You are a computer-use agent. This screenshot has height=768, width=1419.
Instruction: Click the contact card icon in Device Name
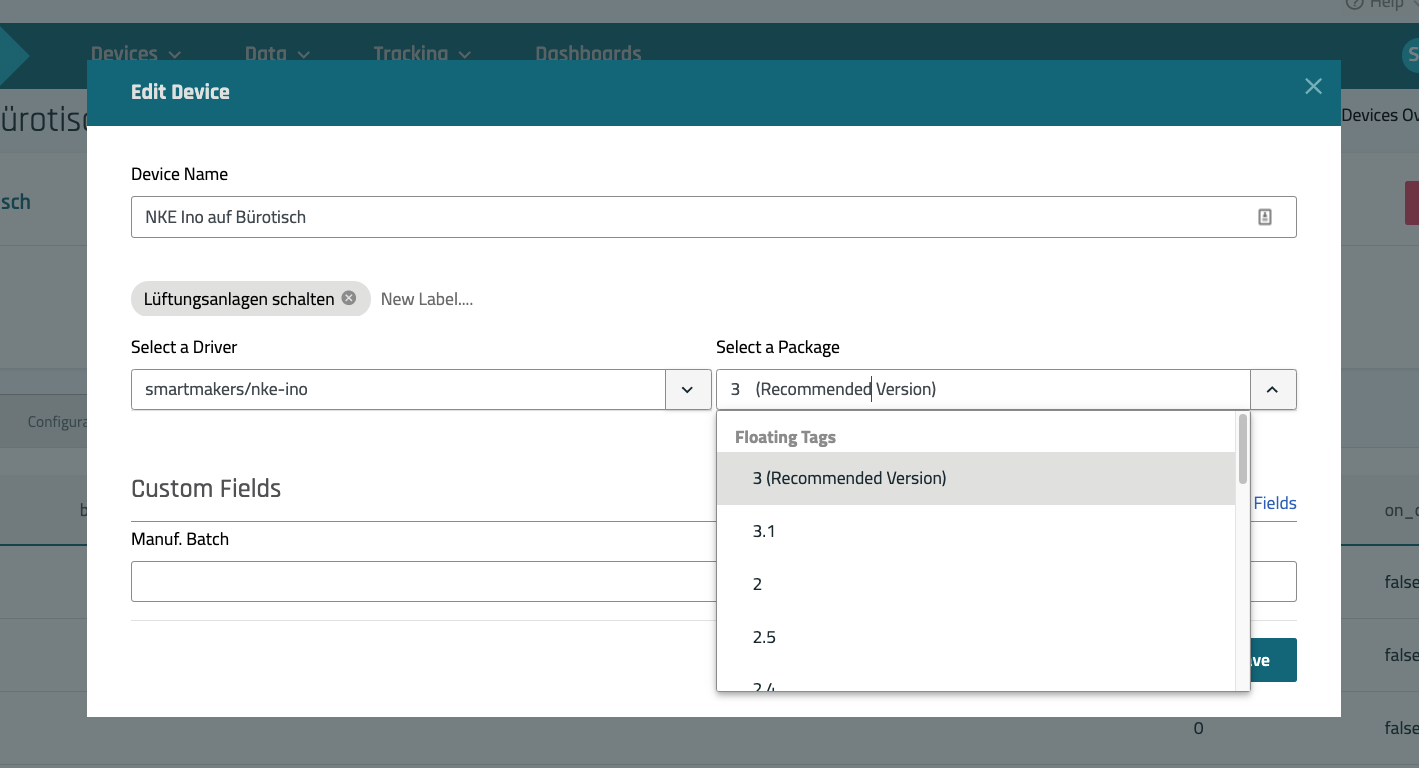[x=1264, y=217]
